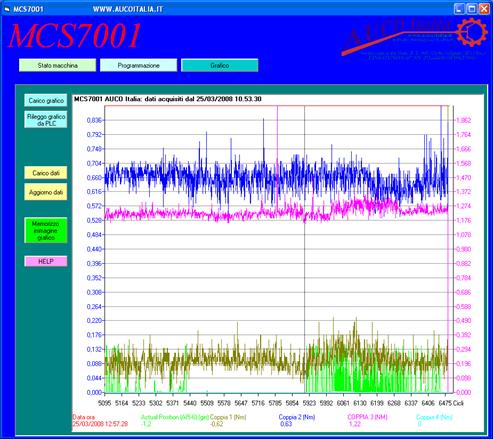
Task: Click the left axis value '0,660'
Action: [x=94, y=178]
